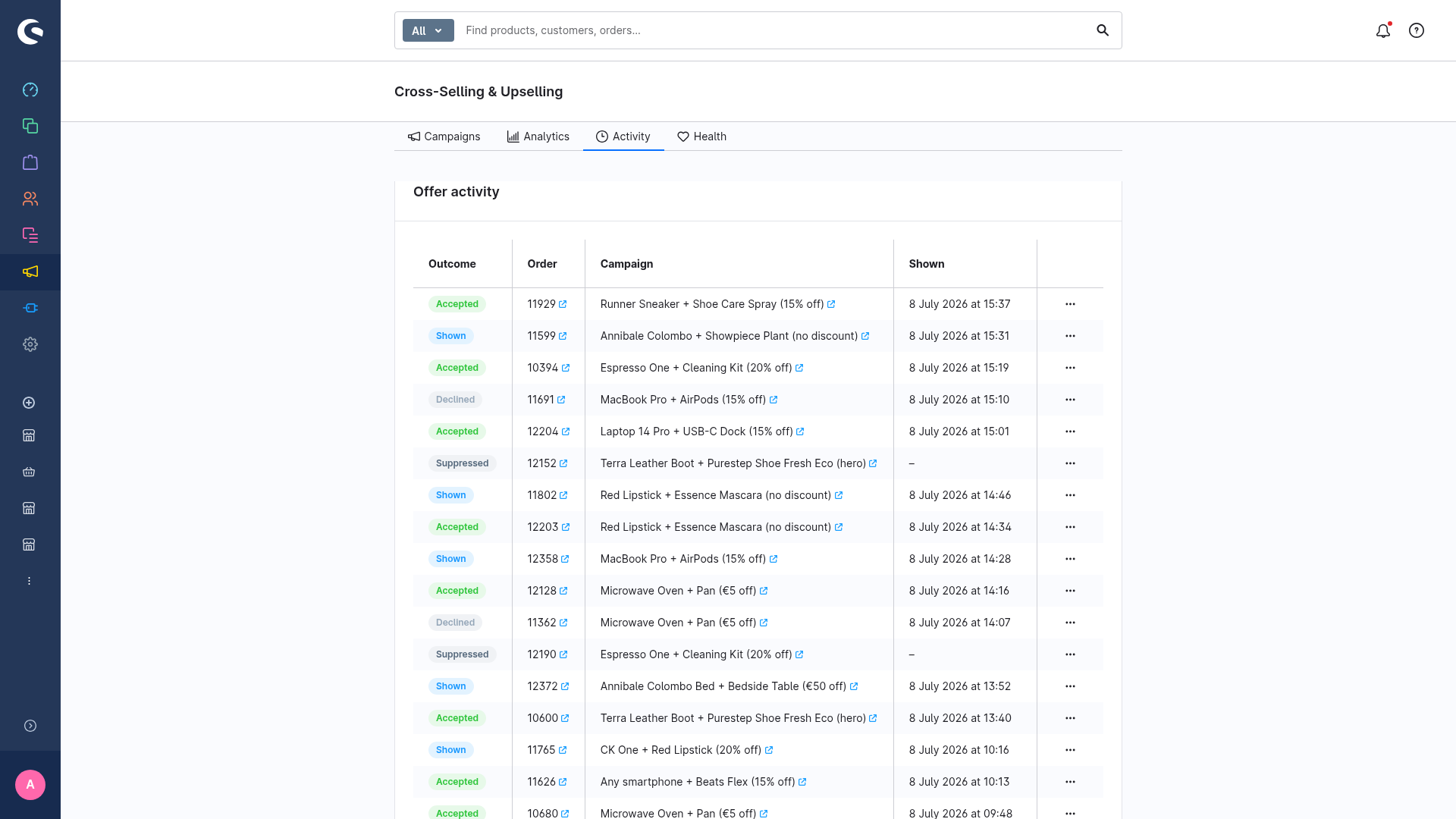Open actions dropdown for order 12358
This screenshot has height=819, width=1456.
tap(1070, 559)
